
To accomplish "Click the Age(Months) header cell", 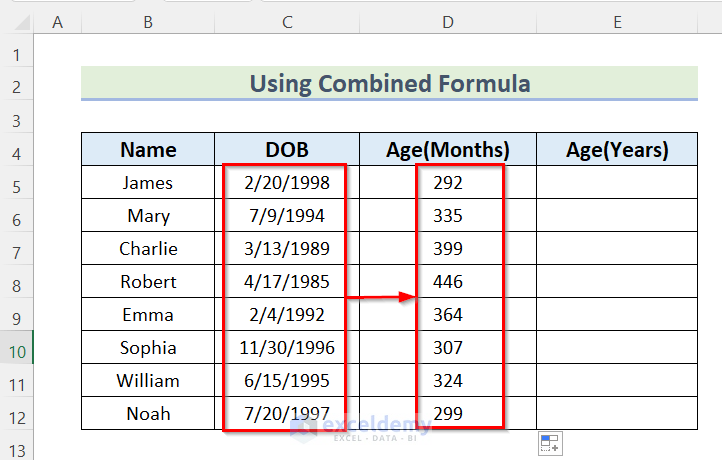I will (448, 150).
